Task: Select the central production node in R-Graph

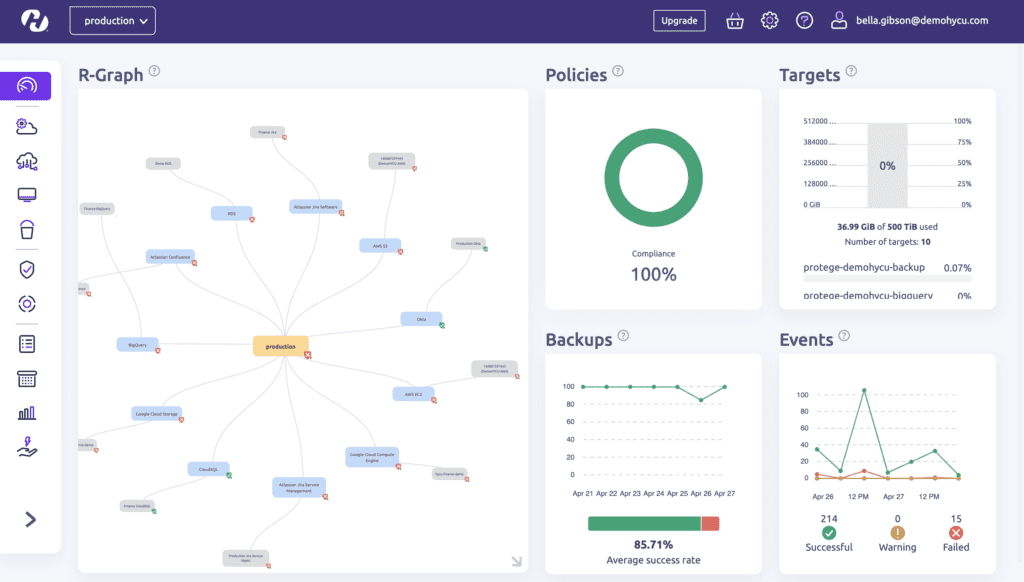Action: 281,346
